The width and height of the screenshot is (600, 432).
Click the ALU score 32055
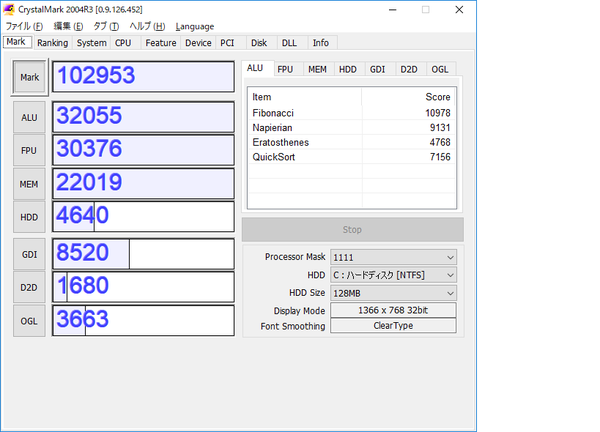point(143,117)
